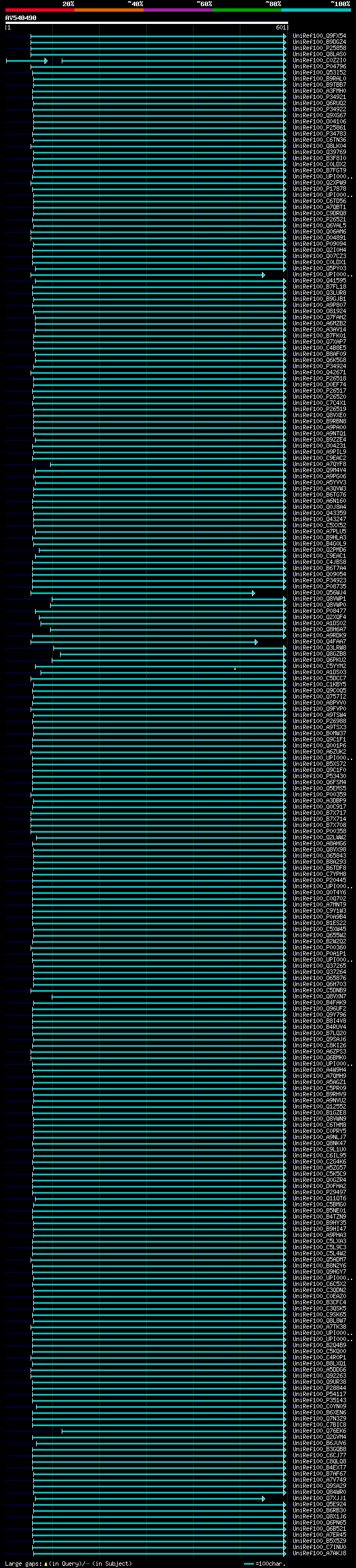Select the UniRef100_P08477 label
The width and height of the screenshot is (356, 1568).
pyautogui.click(x=319, y=611)
